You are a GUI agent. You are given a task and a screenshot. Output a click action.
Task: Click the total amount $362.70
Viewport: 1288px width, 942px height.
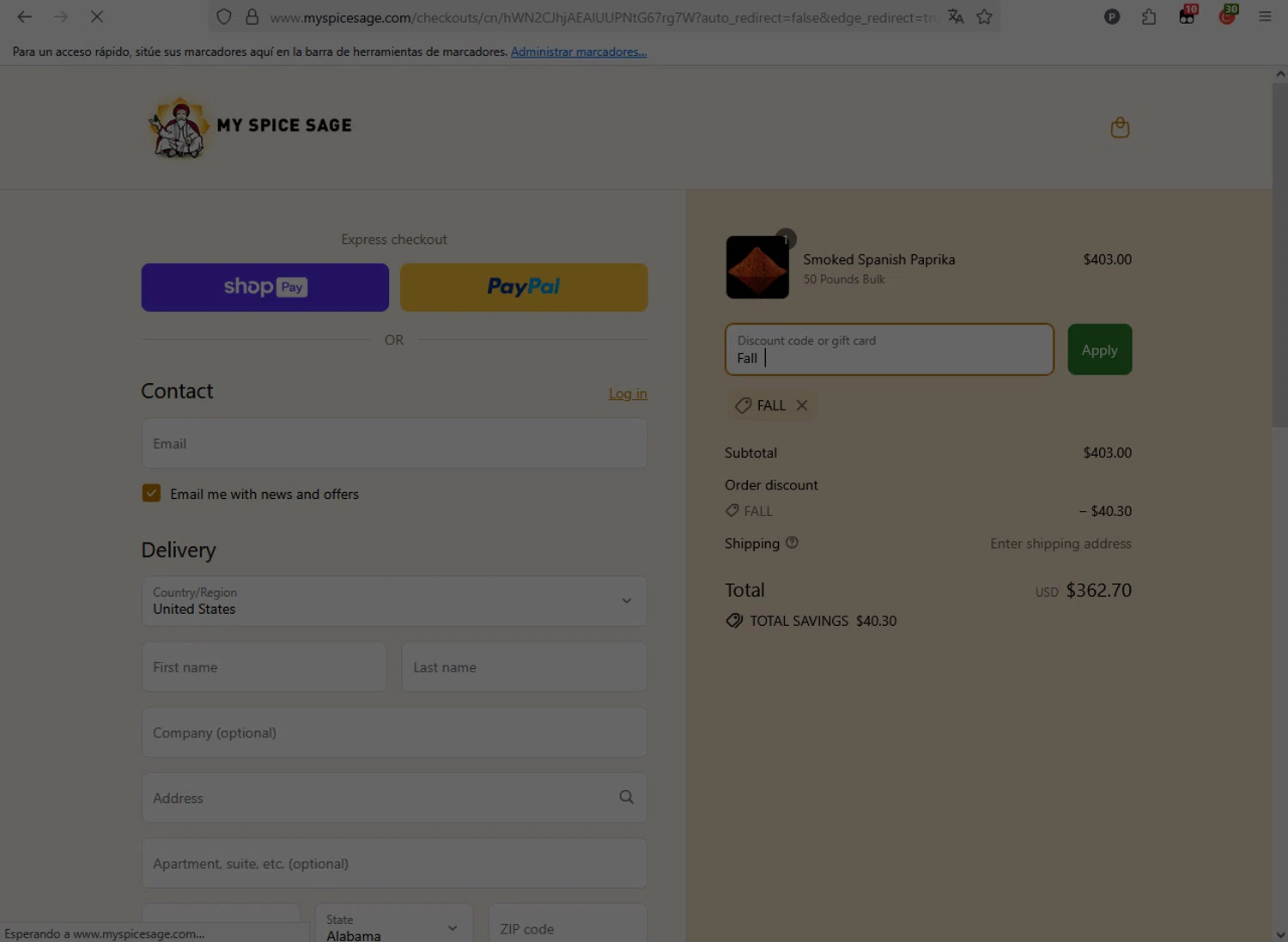(x=1098, y=590)
